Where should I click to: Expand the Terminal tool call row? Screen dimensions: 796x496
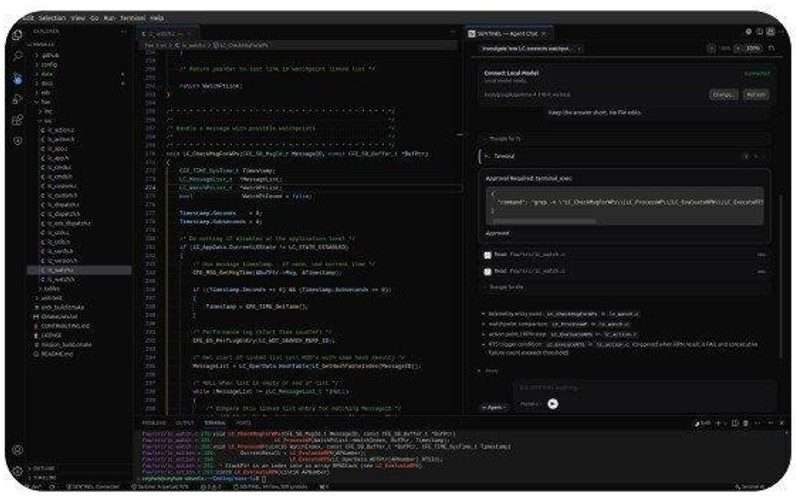(x=624, y=156)
